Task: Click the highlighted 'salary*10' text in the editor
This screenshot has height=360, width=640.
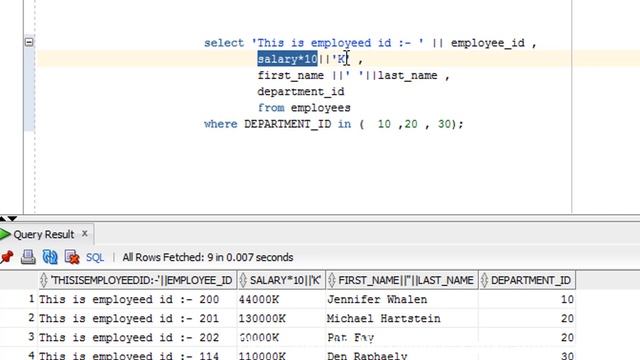Action: (x=287, y=59)
